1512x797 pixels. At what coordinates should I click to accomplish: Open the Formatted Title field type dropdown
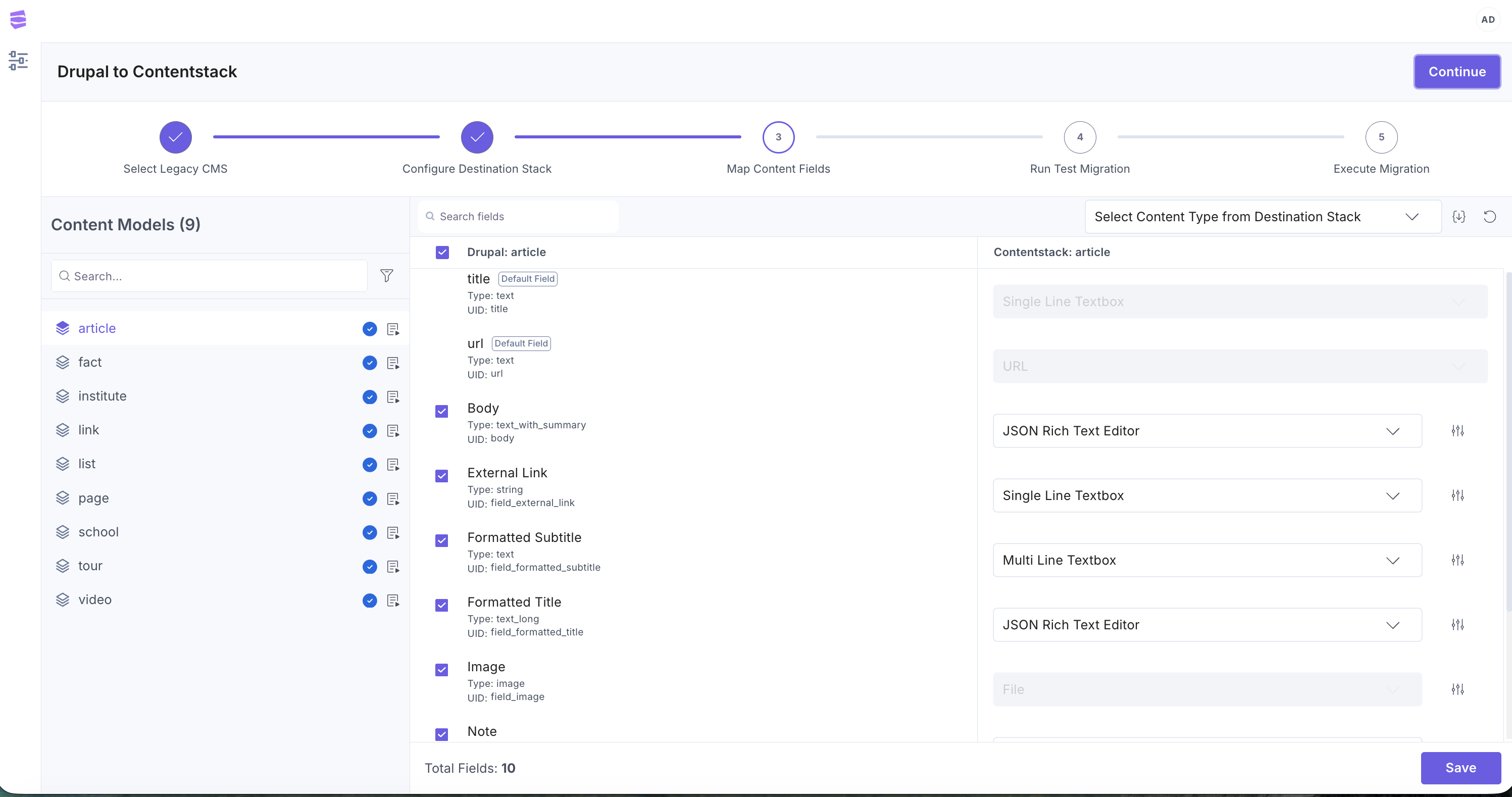click(x=1207, y=624)
